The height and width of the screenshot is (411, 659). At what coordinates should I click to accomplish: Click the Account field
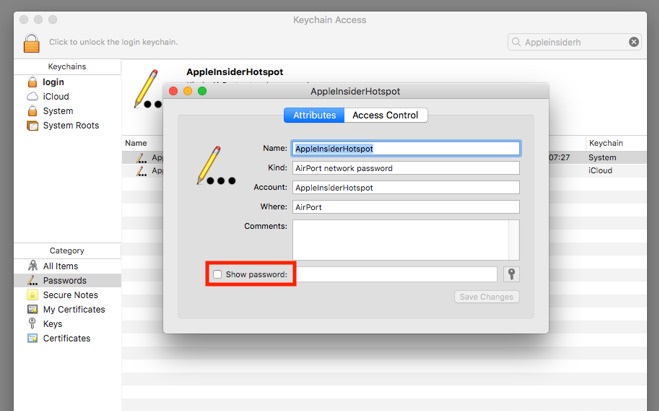(x=405, y=187)
